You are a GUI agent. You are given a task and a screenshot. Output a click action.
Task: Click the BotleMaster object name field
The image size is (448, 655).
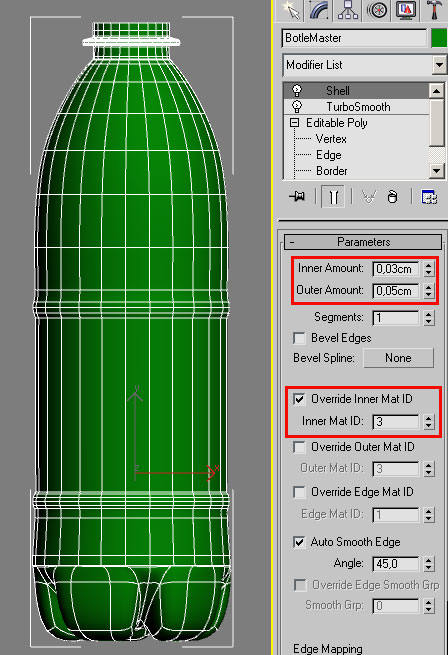pos(354,38)
